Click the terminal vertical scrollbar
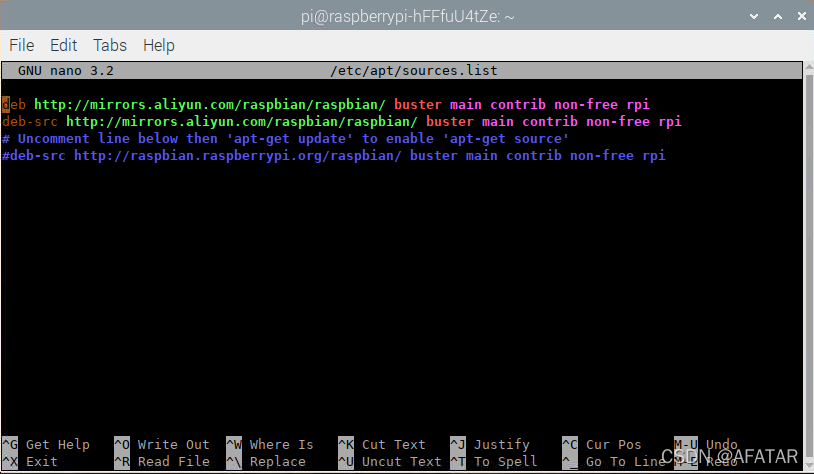The height and width of the screenshot is (474, 814). 809,265
